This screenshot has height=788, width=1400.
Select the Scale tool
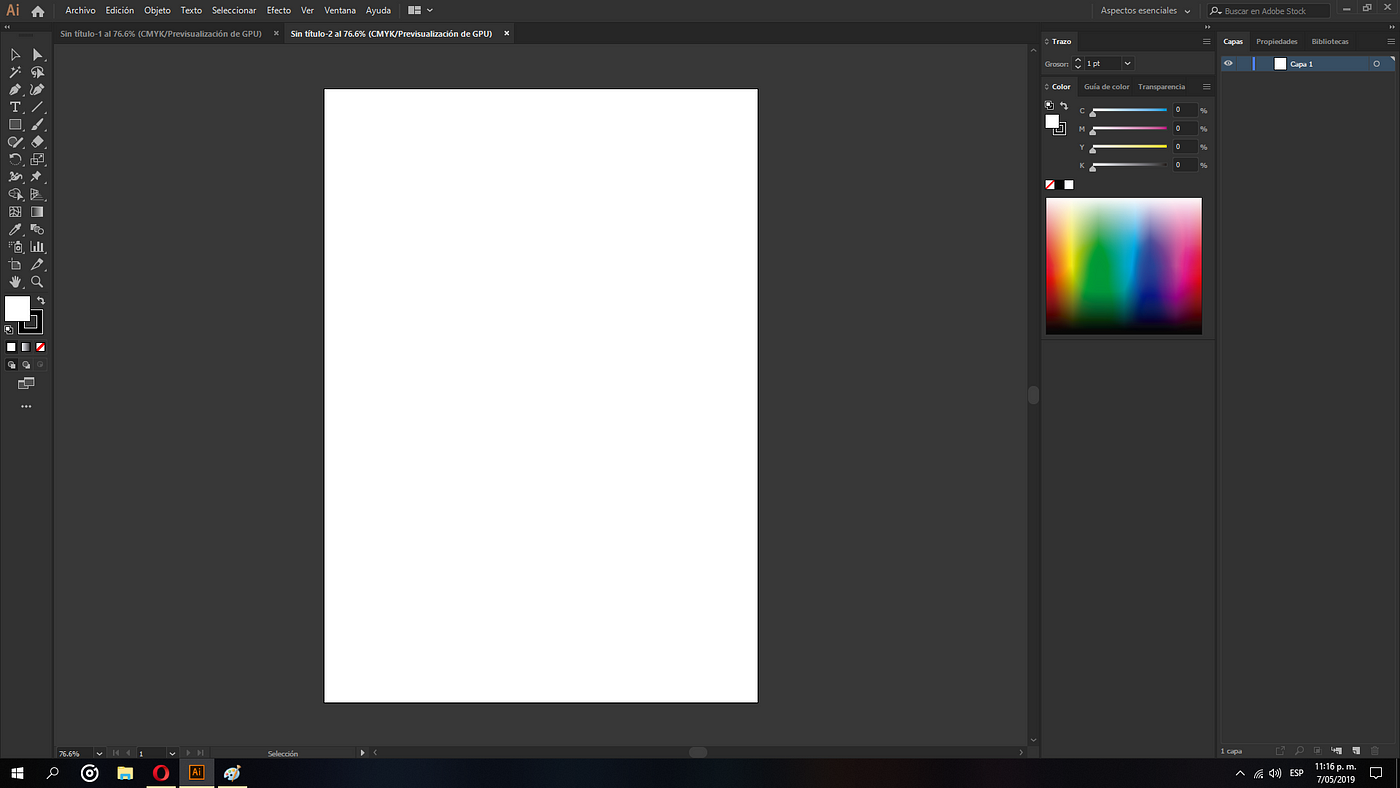(37, 159)
